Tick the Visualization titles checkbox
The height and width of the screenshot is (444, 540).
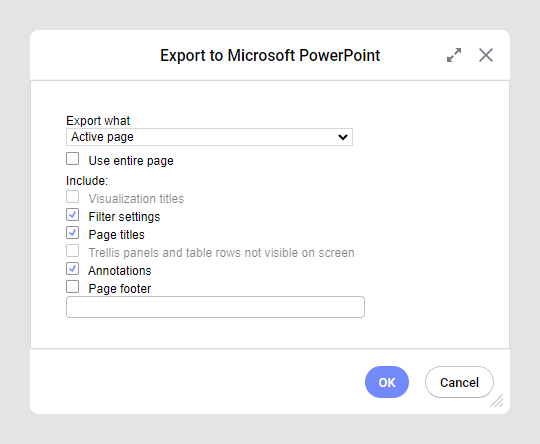[x=72, y=197]
